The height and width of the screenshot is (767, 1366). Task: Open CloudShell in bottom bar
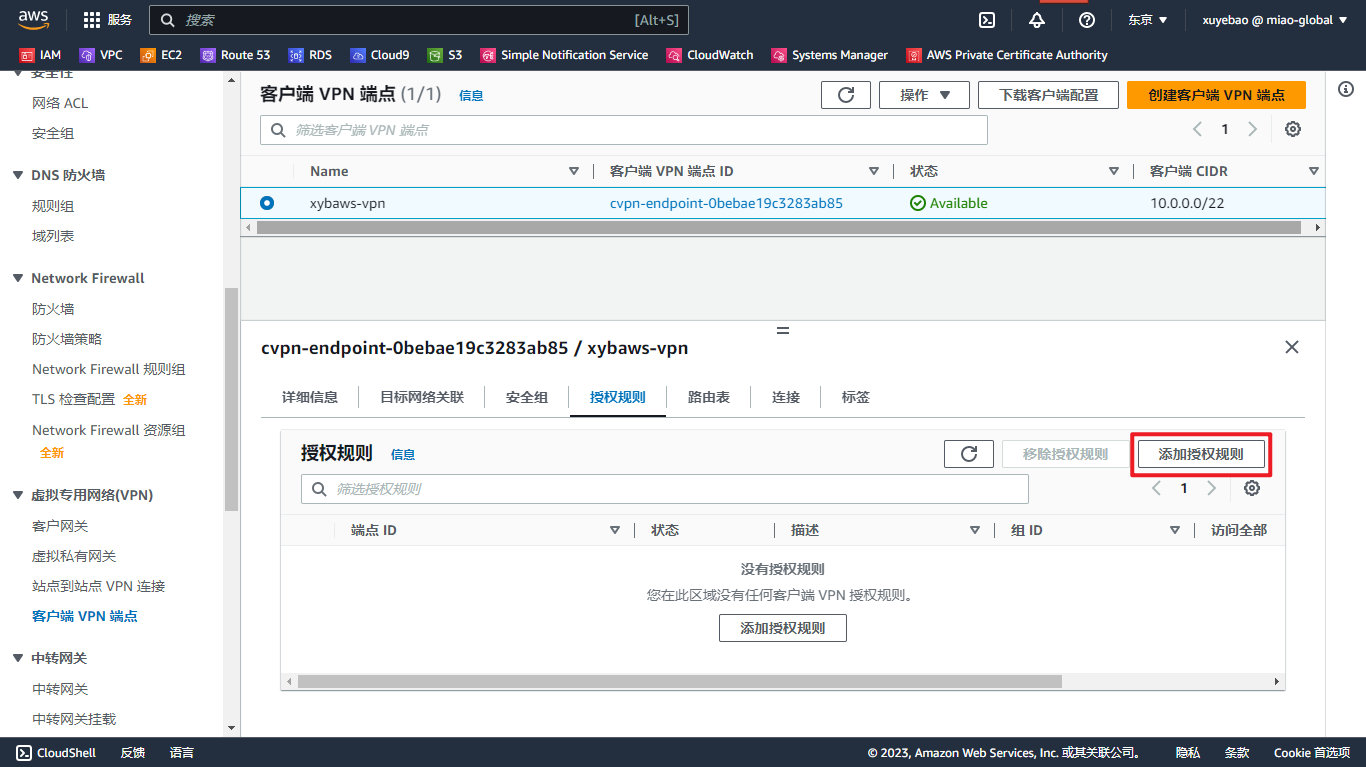(56, 752)
